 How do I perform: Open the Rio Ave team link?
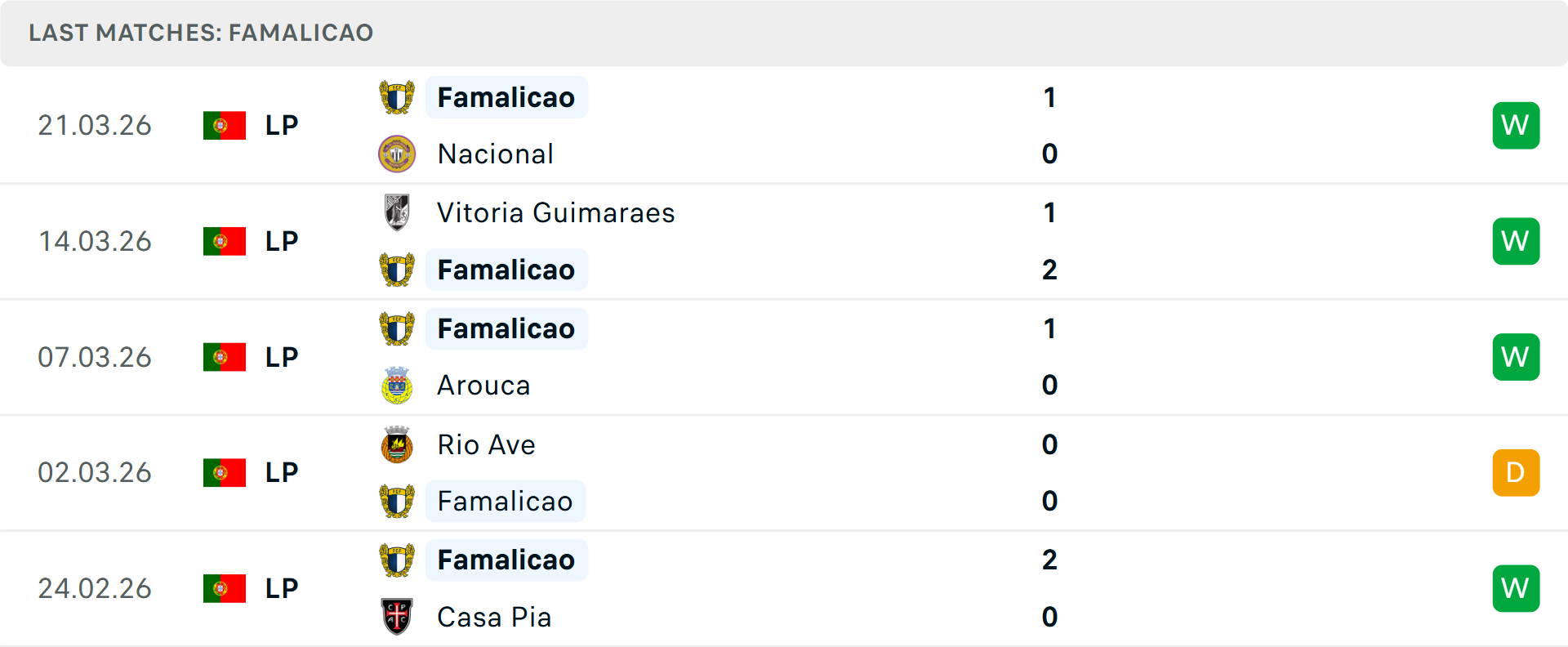[486, 444]
